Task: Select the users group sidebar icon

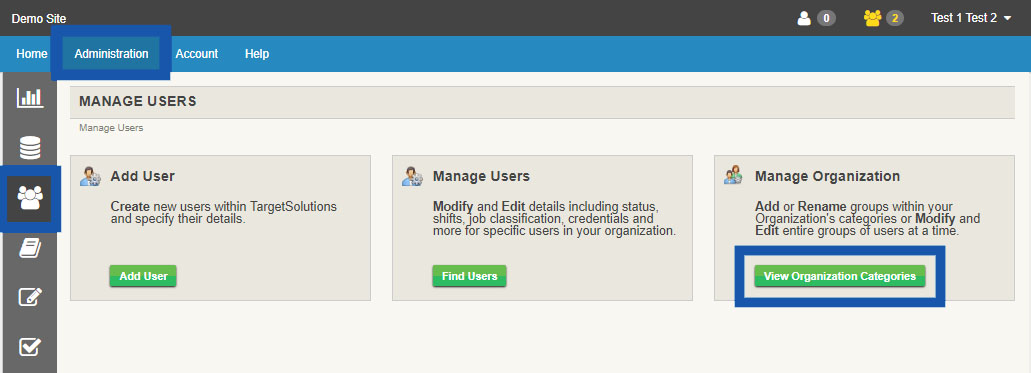Action: (30, 197)
